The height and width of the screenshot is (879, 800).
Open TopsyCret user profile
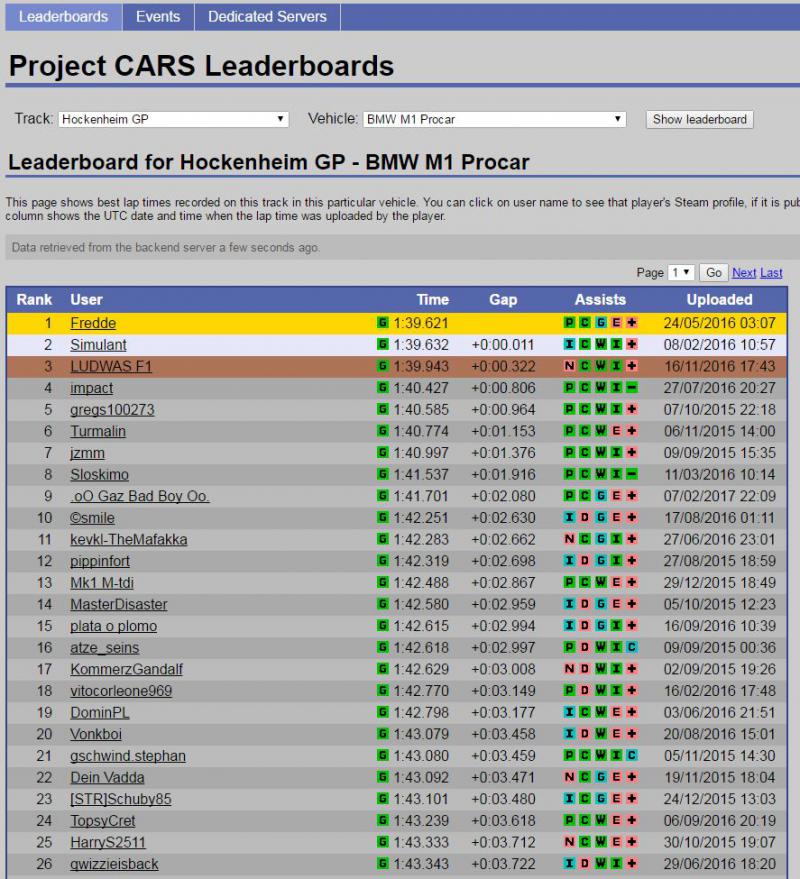click(x=103, y=821)
